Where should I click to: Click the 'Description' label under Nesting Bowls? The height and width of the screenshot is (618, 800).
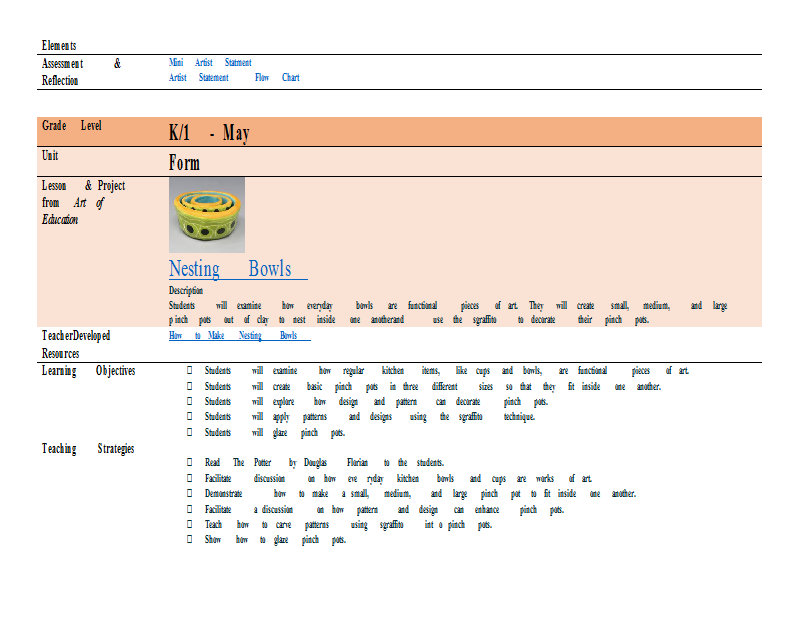[186, 290]
